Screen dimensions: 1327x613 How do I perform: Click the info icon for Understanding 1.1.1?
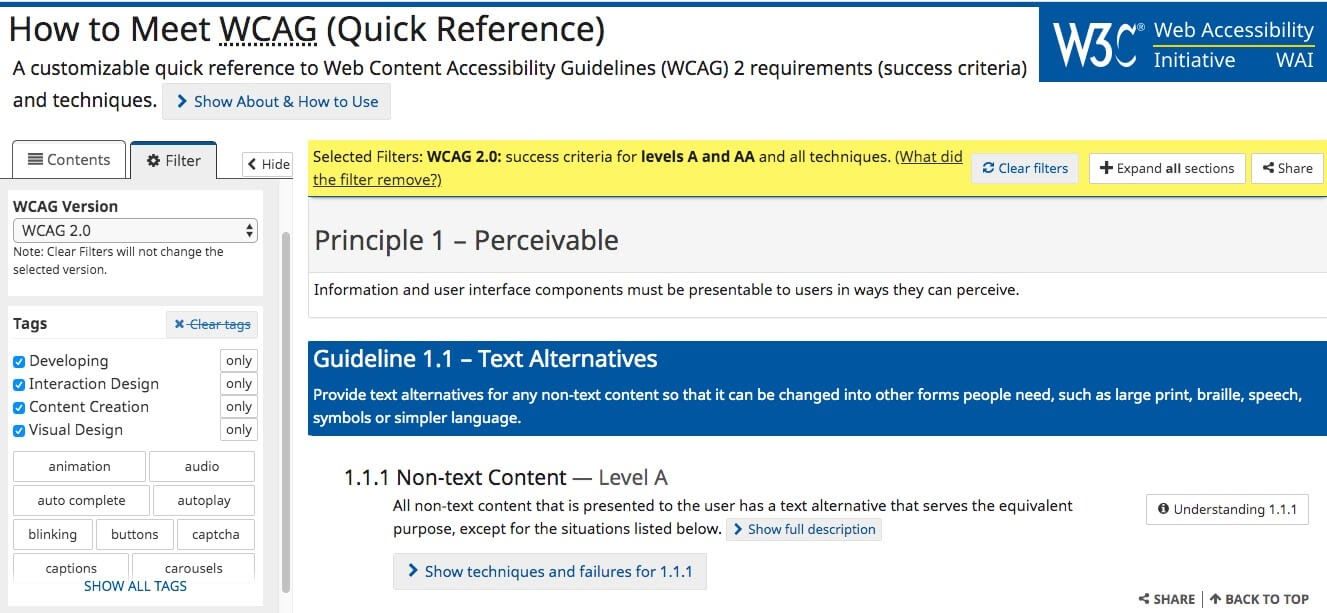[1163, 509]
